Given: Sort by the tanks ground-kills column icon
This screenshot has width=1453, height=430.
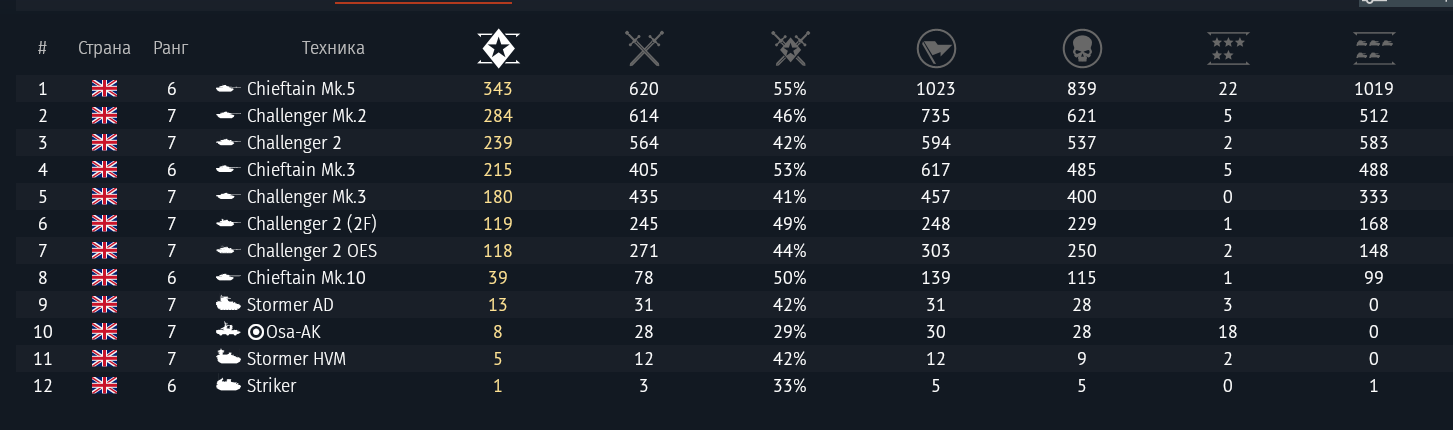Looking at the screenshot, I should 1373,47.
